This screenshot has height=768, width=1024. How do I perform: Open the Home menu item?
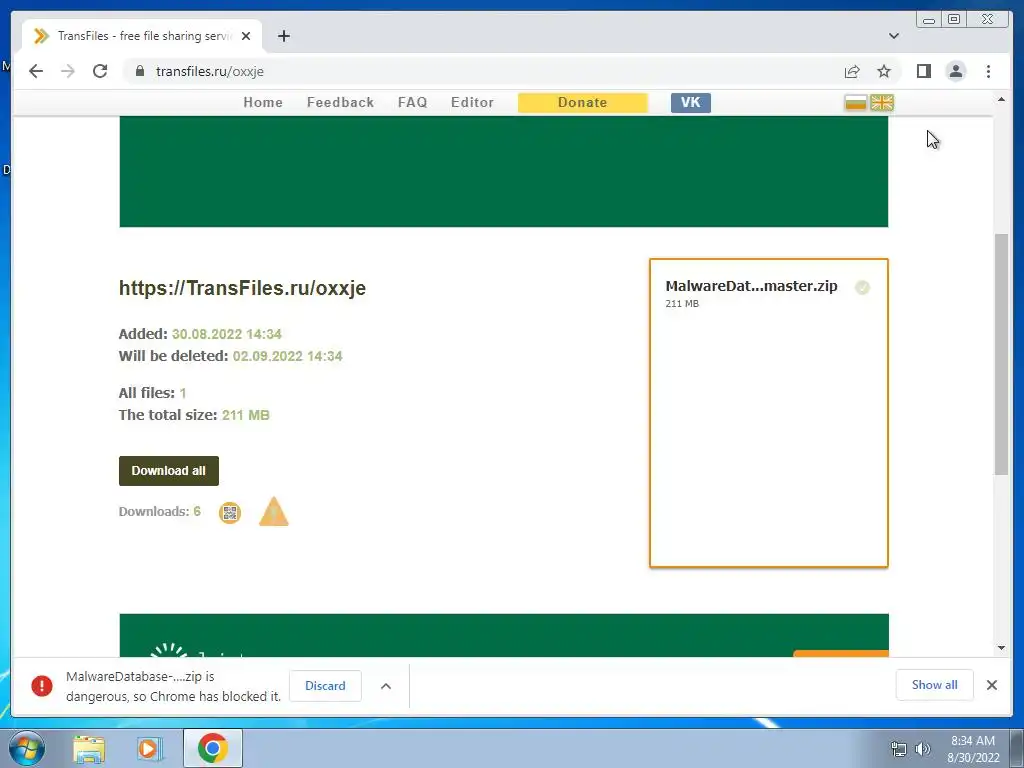263,103
